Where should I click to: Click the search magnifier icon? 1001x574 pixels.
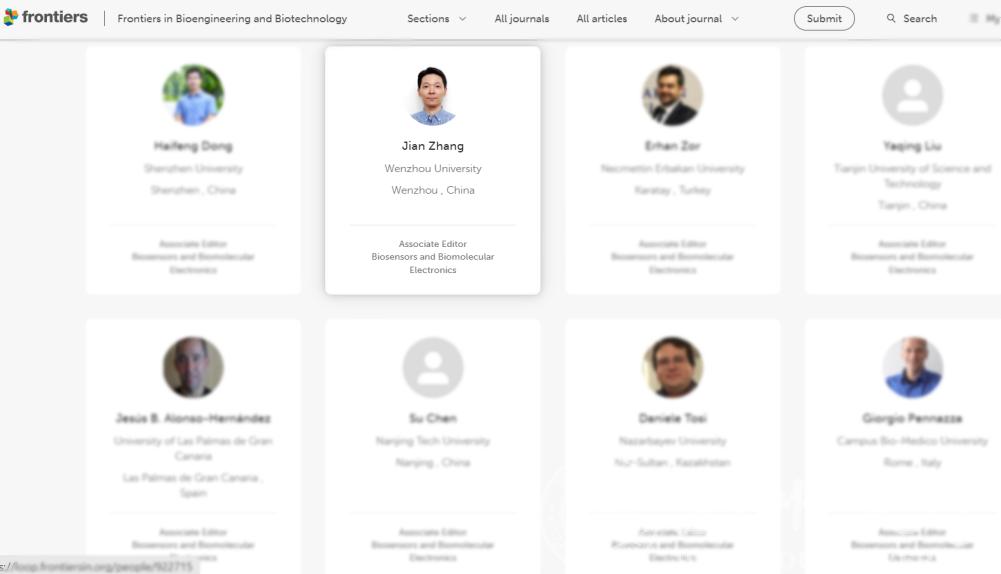pos(891,19)
